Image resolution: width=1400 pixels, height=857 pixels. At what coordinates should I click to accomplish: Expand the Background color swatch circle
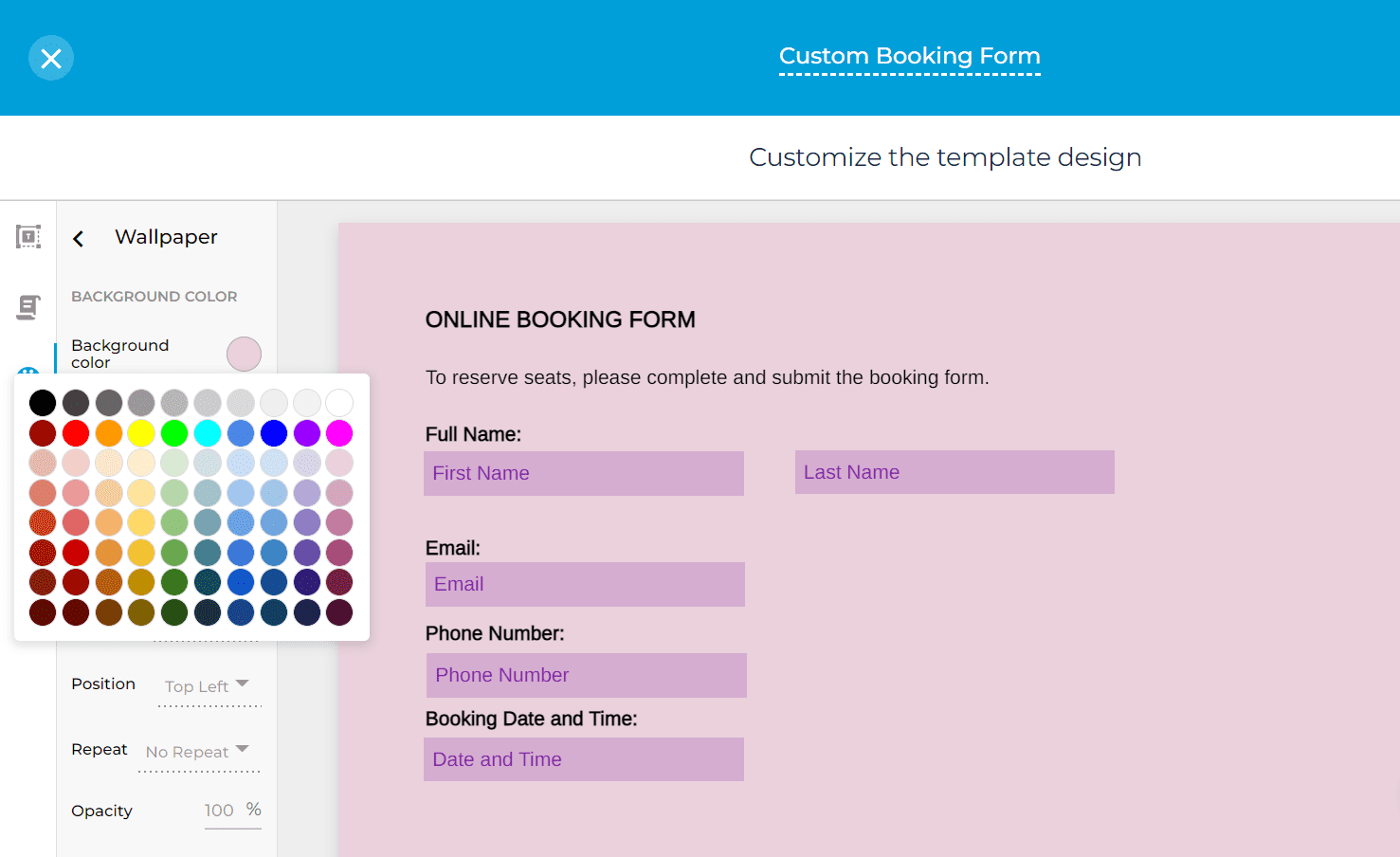(244, 354)
